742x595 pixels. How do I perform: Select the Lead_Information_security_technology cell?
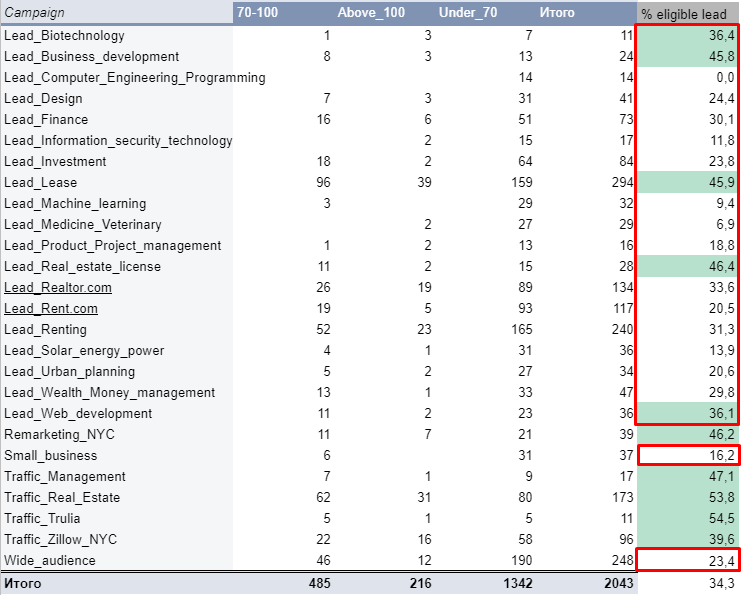[x=118, y=141]
